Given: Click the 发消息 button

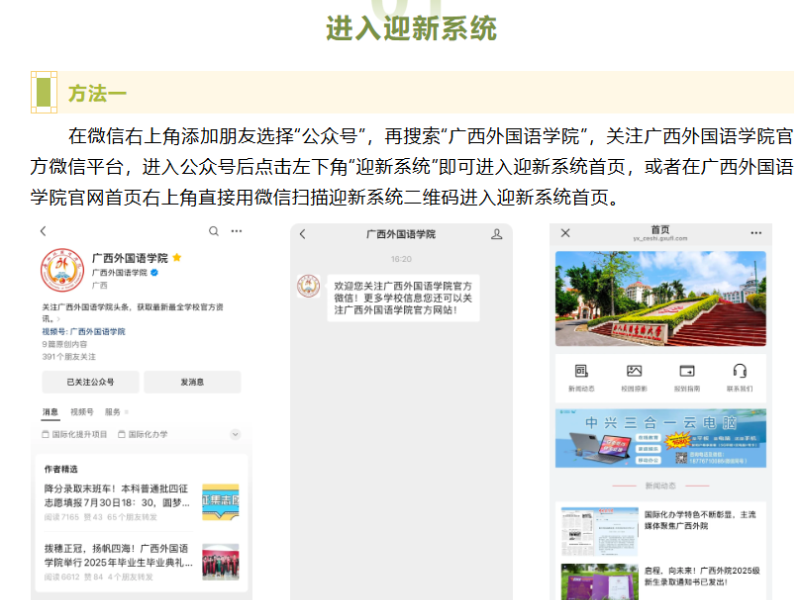Looking at the screenshot, I should (192, 382).
